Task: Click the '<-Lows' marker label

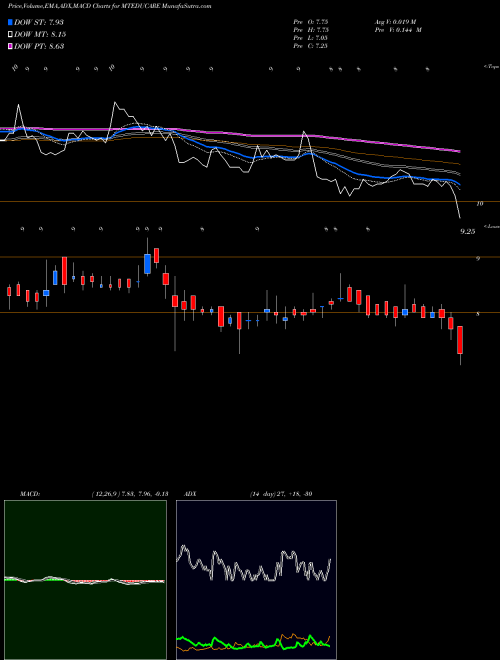Action: pos(491,226)
